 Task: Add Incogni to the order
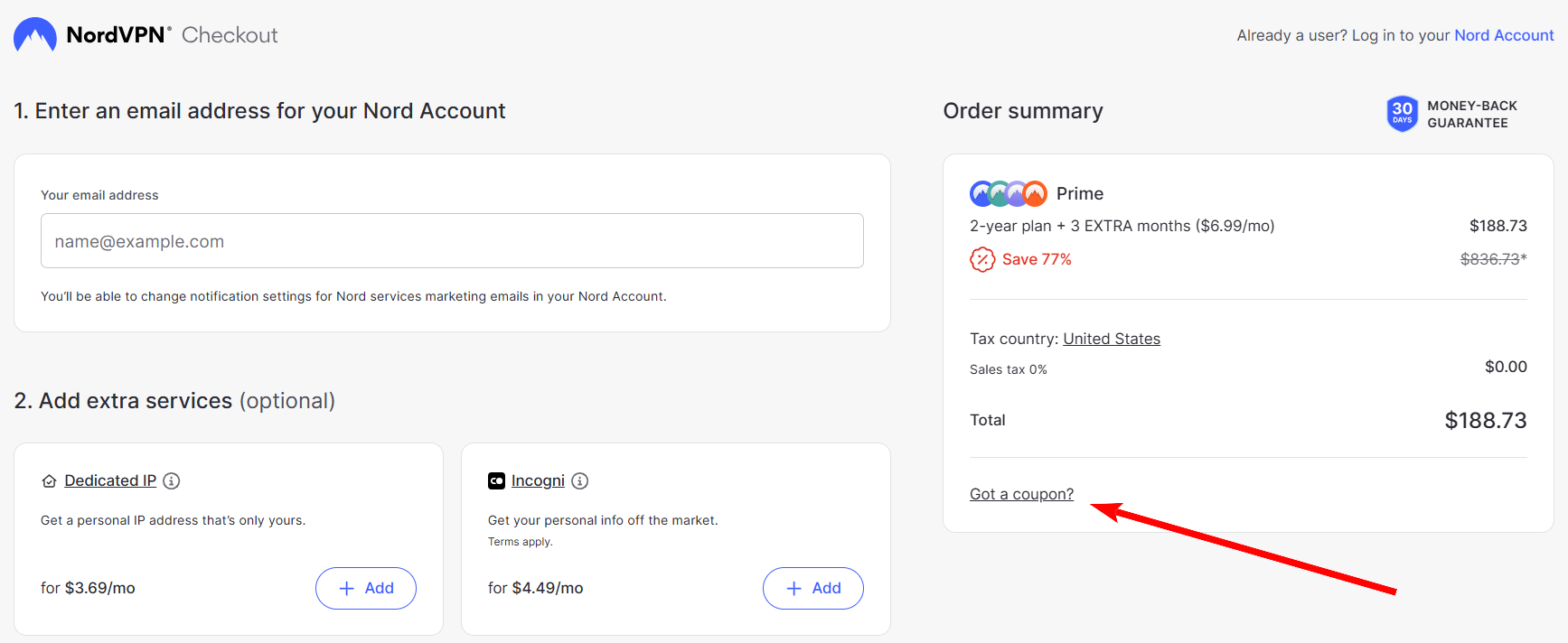[813, 588]
